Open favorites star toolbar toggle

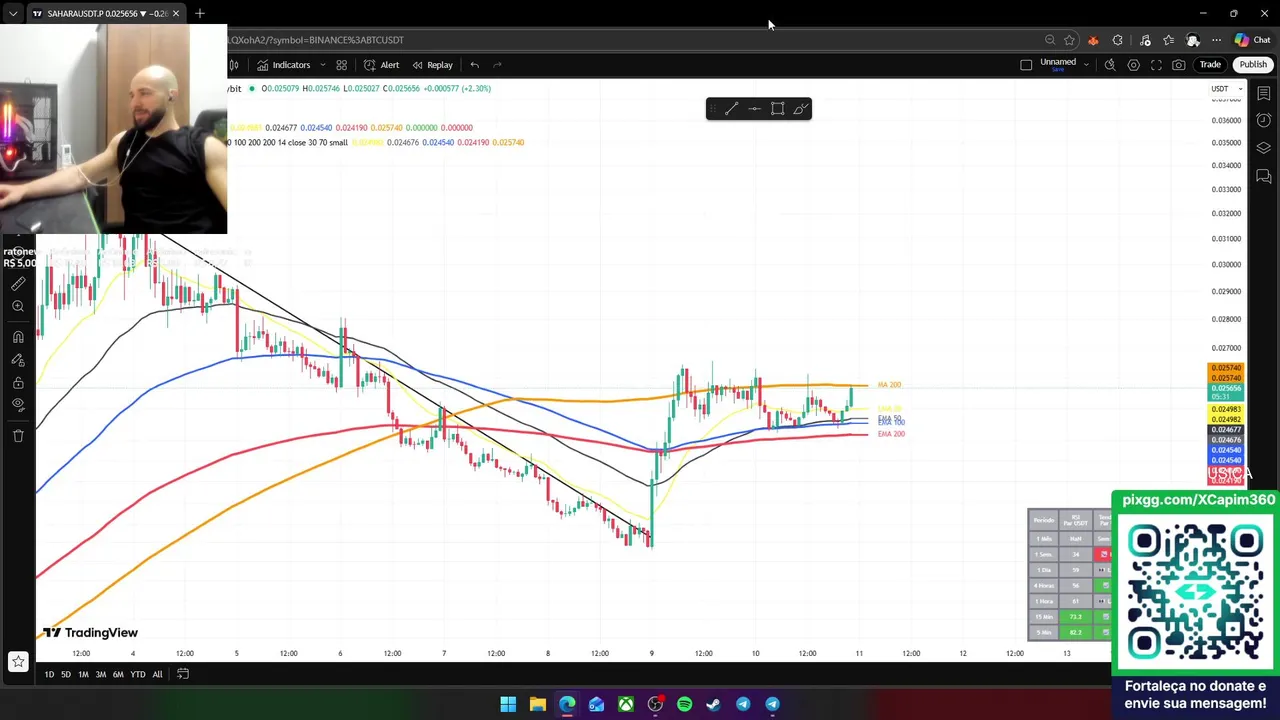[x=18, y=661]
